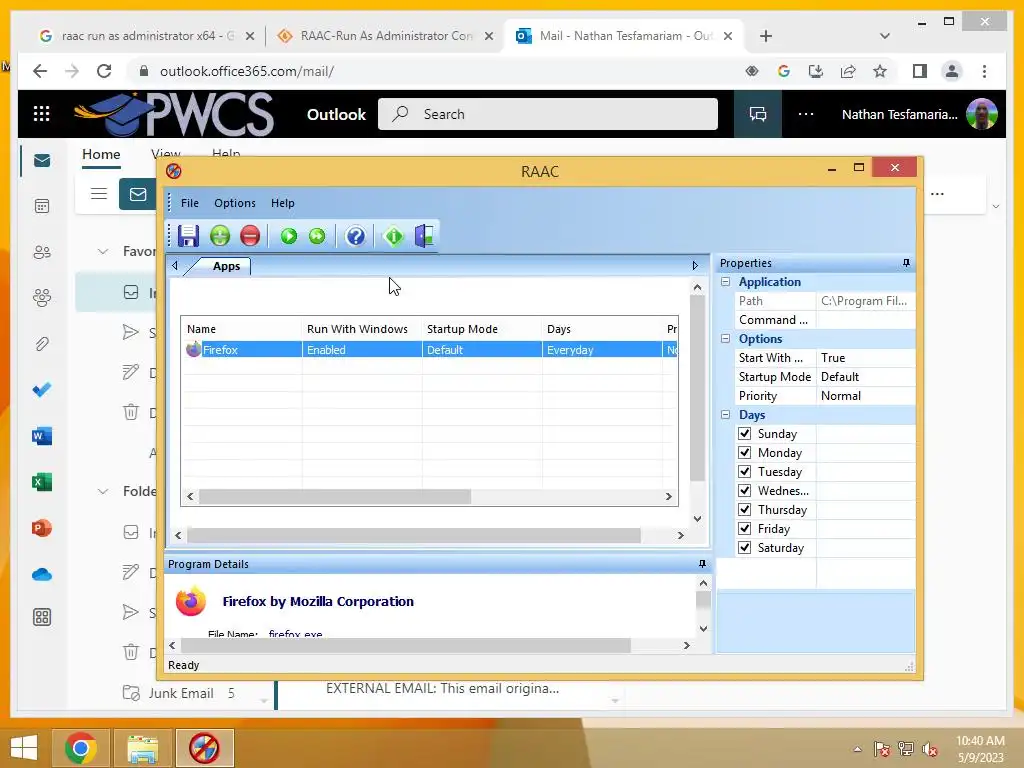Toggle the Thursday checkbox
Screen dimensions: 1024x768
[x=744, y=509]
